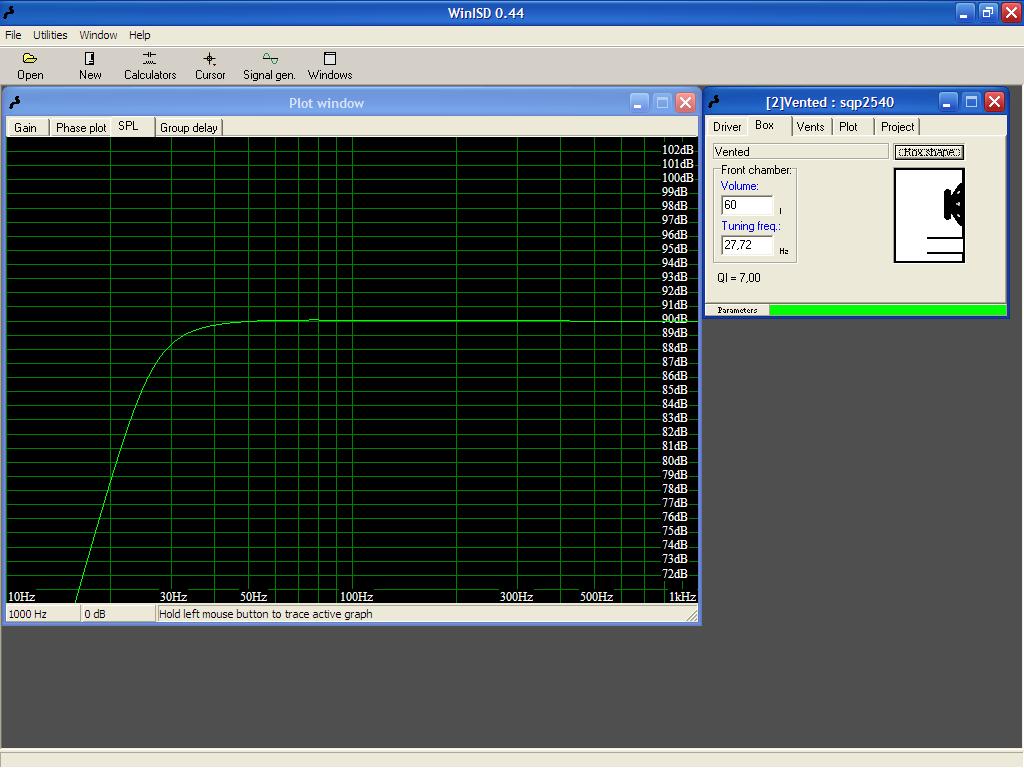Click the sqp2540 project window title icon
Viewport: 1024px width, 768px height.
pyautogui.click(x=714, y=102)
